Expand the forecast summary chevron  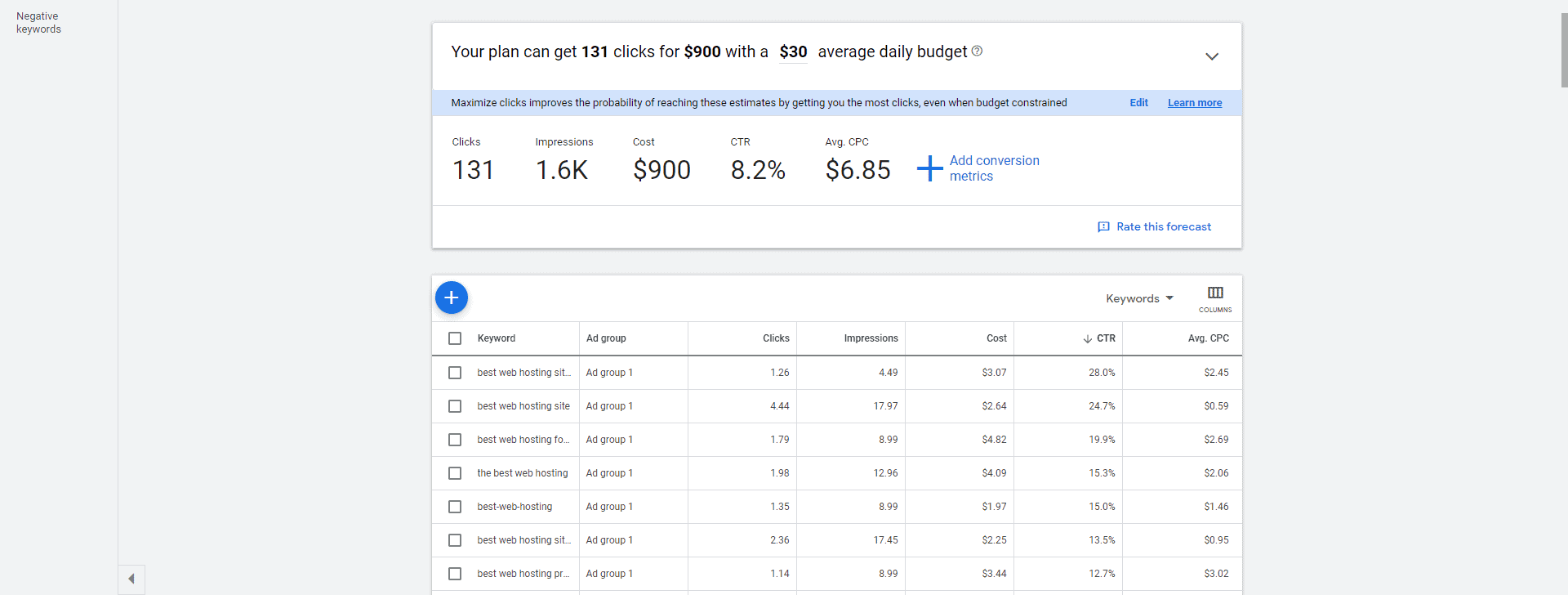pyautogui.click(x=1212, y=56)
